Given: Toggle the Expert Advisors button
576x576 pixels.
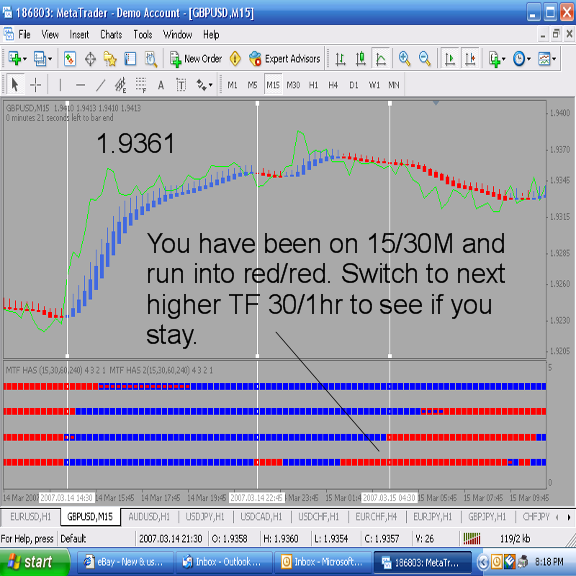Looking at the screenshot, I should (285, 59).
